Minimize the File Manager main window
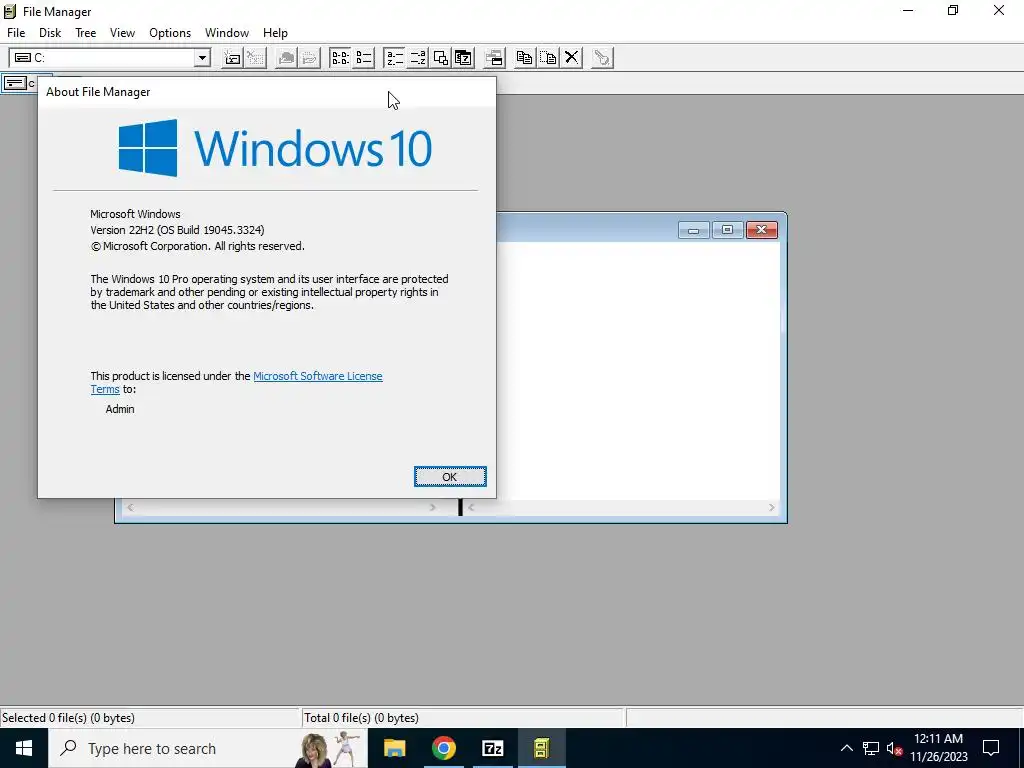This screenshot has width=1024, height=768. (908, 10)
